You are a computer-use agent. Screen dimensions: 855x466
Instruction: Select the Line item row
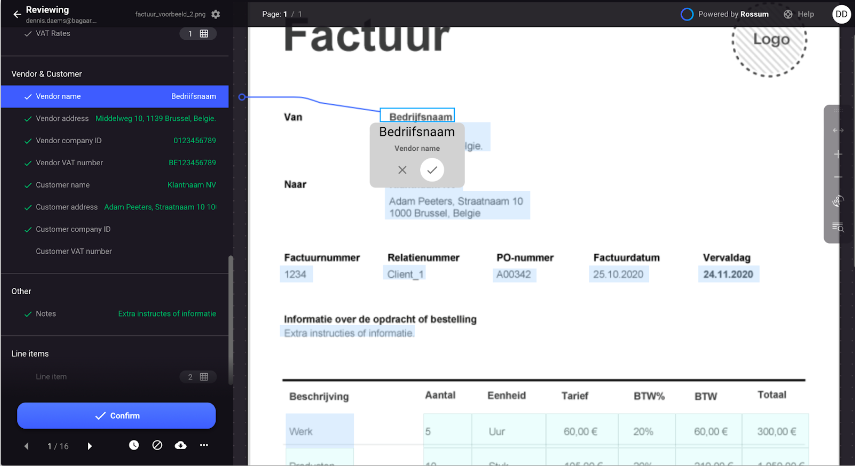click(x=115, y=377)
